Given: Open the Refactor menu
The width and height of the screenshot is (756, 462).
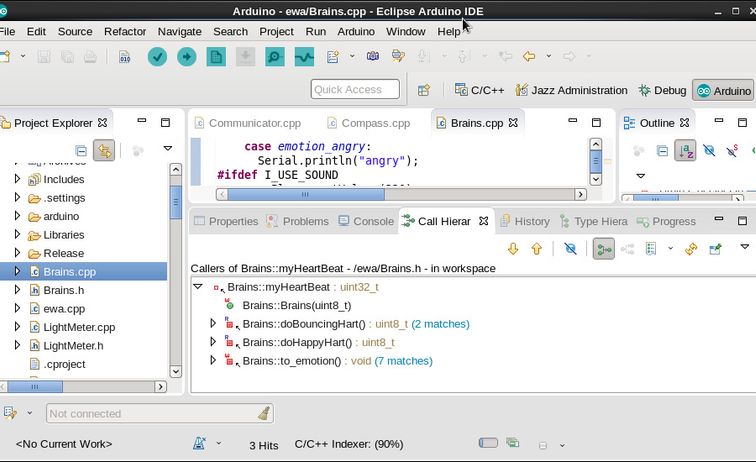Looking at the screenshot, I should (x=125, y=31).
